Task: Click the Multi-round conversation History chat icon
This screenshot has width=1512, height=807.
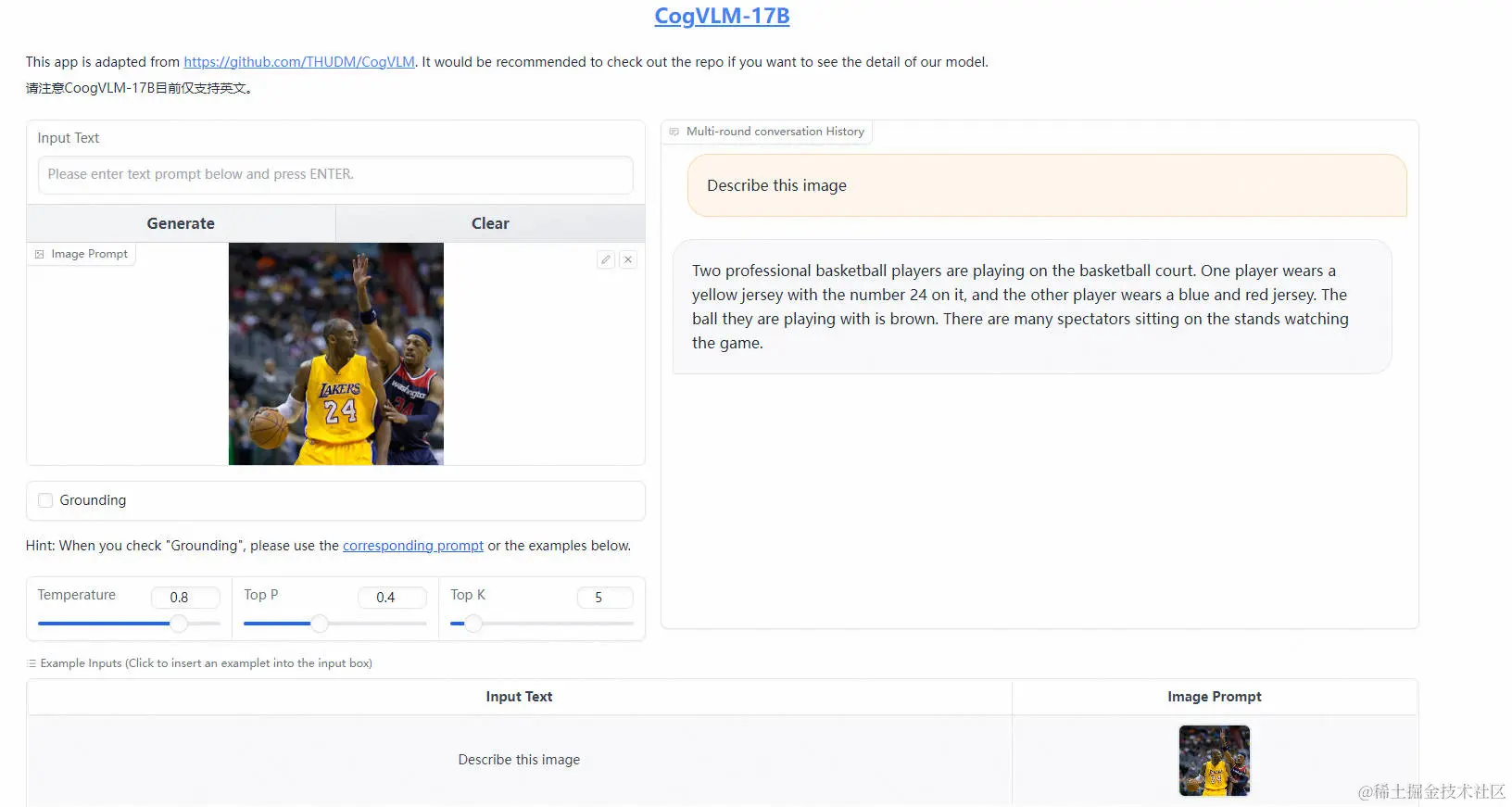Action: point(674,132)
